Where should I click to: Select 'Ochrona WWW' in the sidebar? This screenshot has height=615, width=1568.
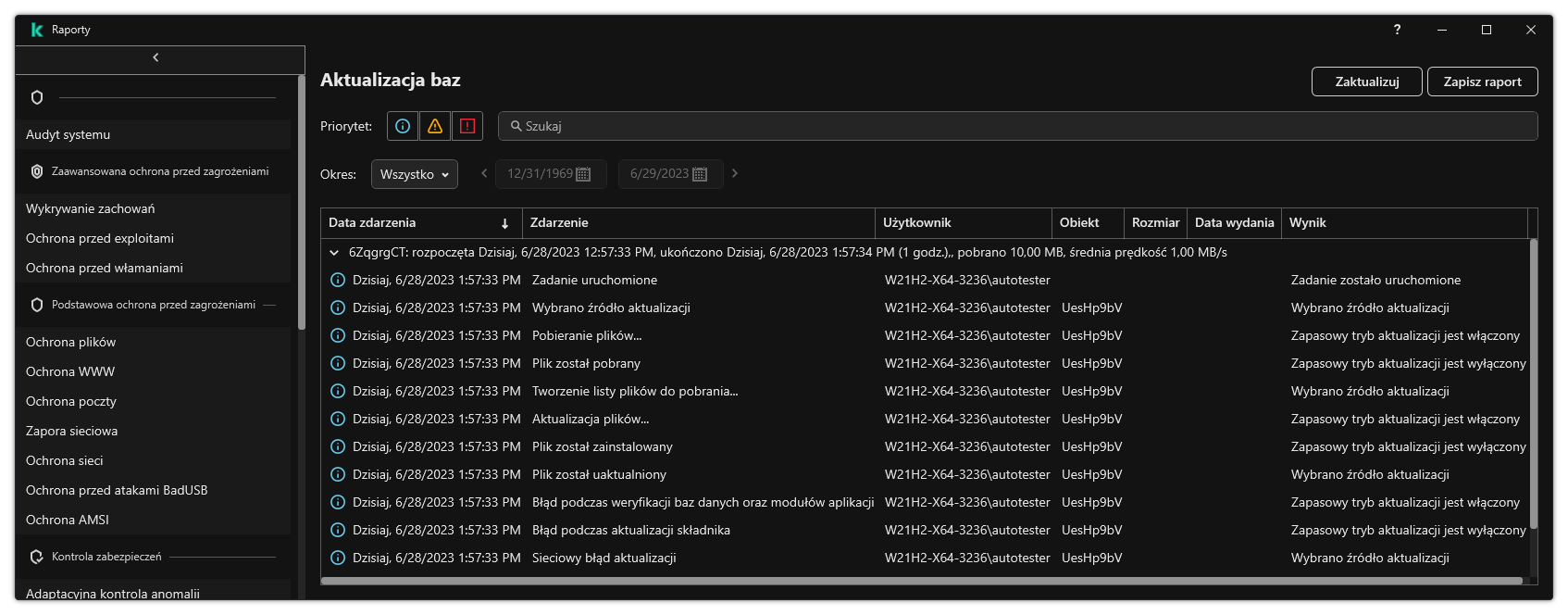[70, 371]
